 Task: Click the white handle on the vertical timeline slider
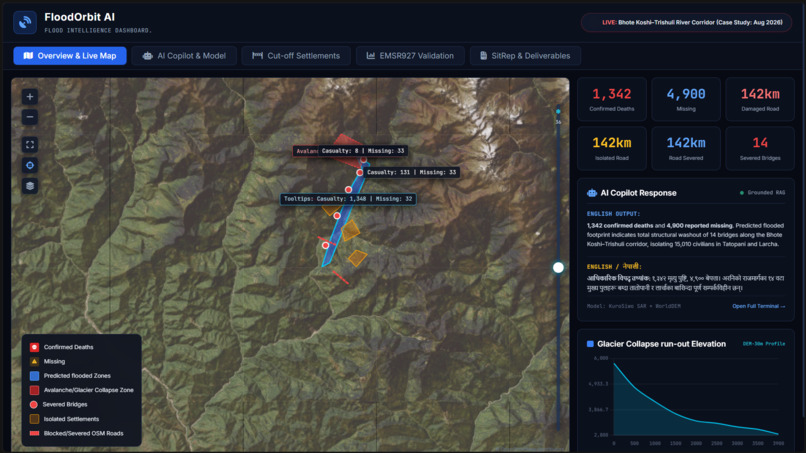(x=558, y=267)
